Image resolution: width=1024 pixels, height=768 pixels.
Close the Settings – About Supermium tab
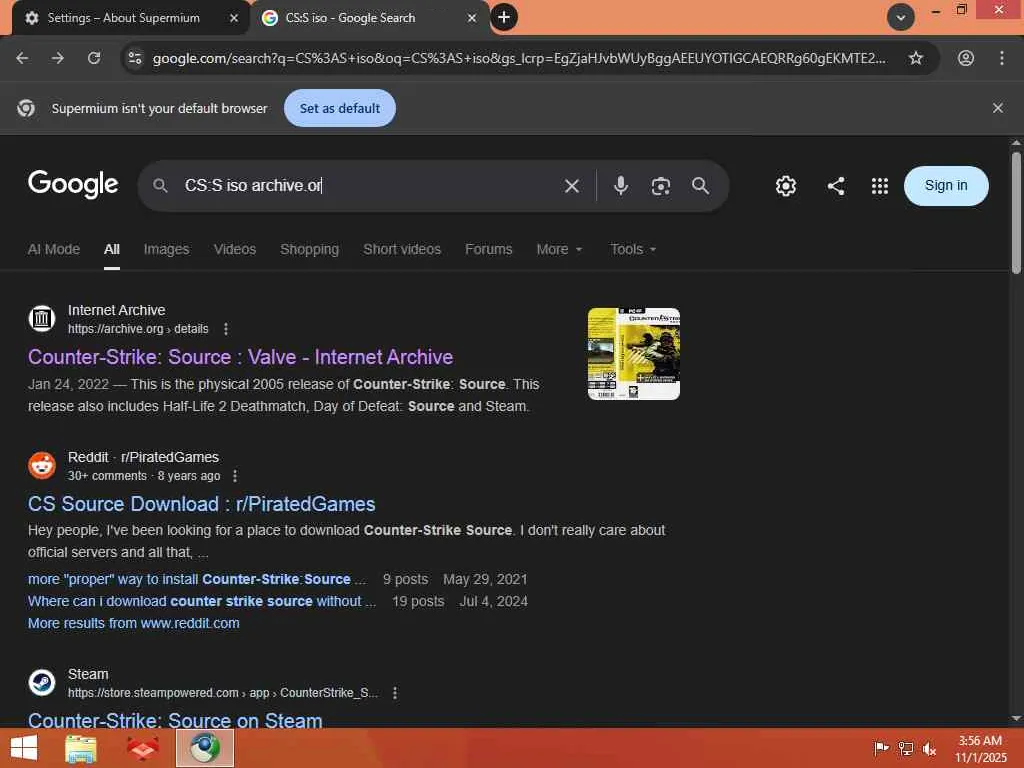click(x=234, y=18)
